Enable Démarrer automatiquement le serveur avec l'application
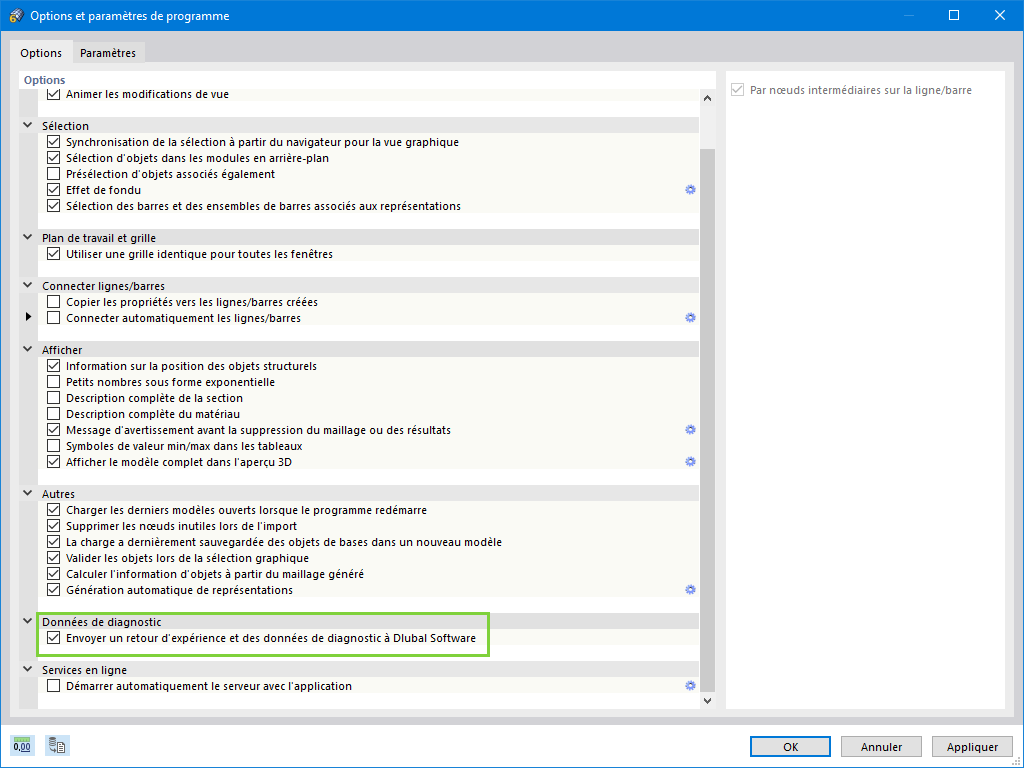This screenshot has width=1024, height=768. pyautogui.click(x=54, y=686)
